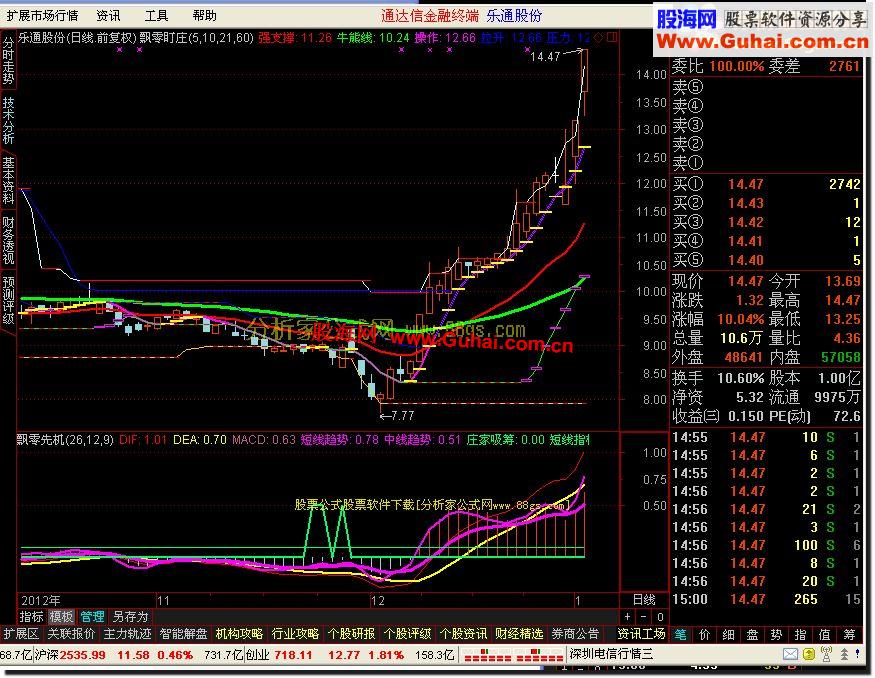Open the 智能解盘 tab
This screenshot has width=875, height=678.
(184, 634)
